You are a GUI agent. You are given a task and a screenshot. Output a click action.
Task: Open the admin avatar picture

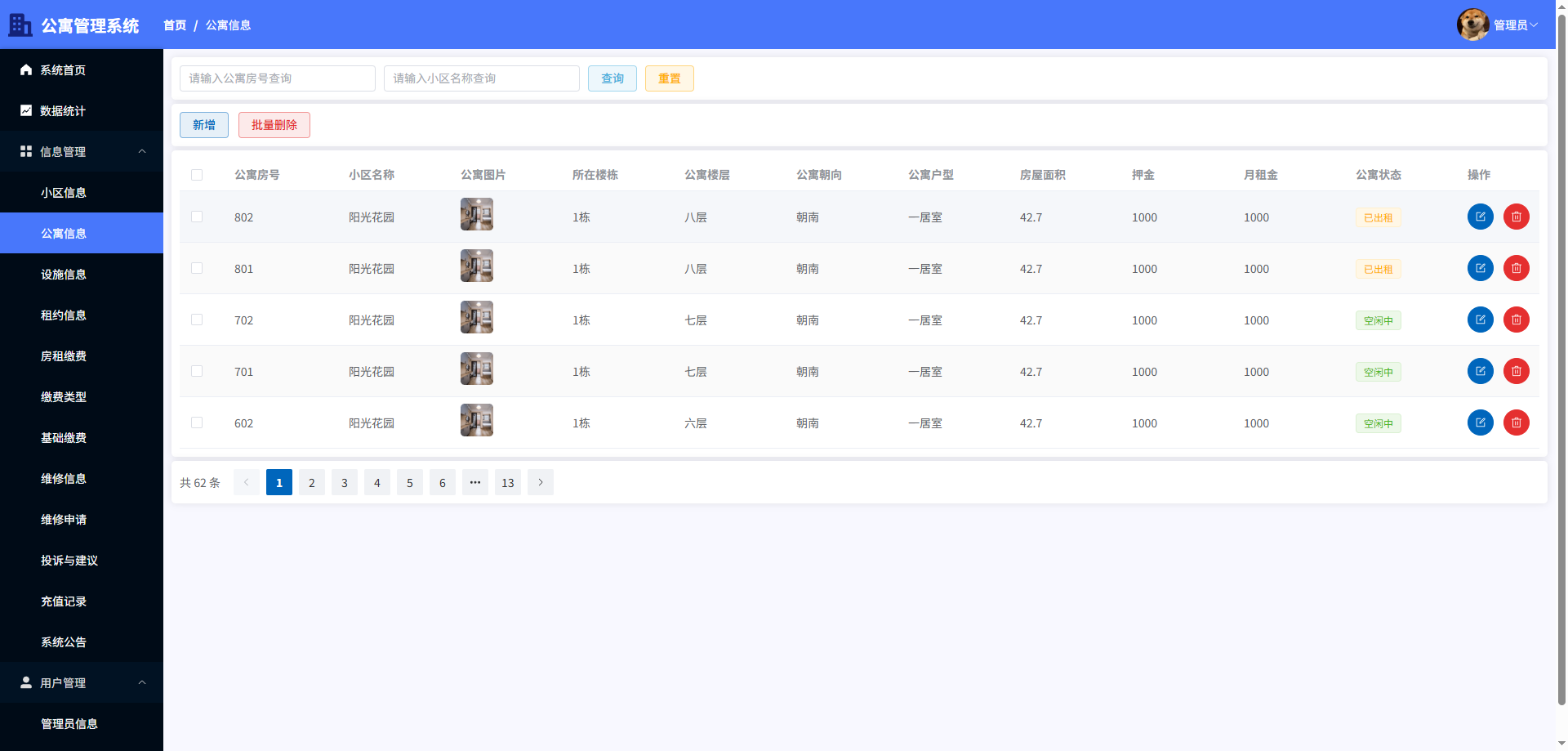click(1472, 25)
